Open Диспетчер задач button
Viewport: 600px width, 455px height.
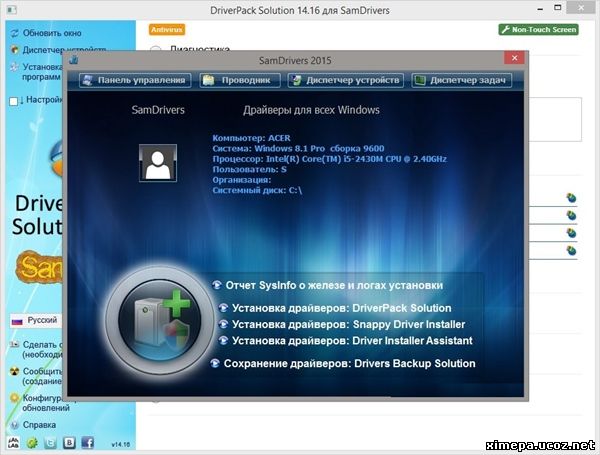click(x=462, y=80)
